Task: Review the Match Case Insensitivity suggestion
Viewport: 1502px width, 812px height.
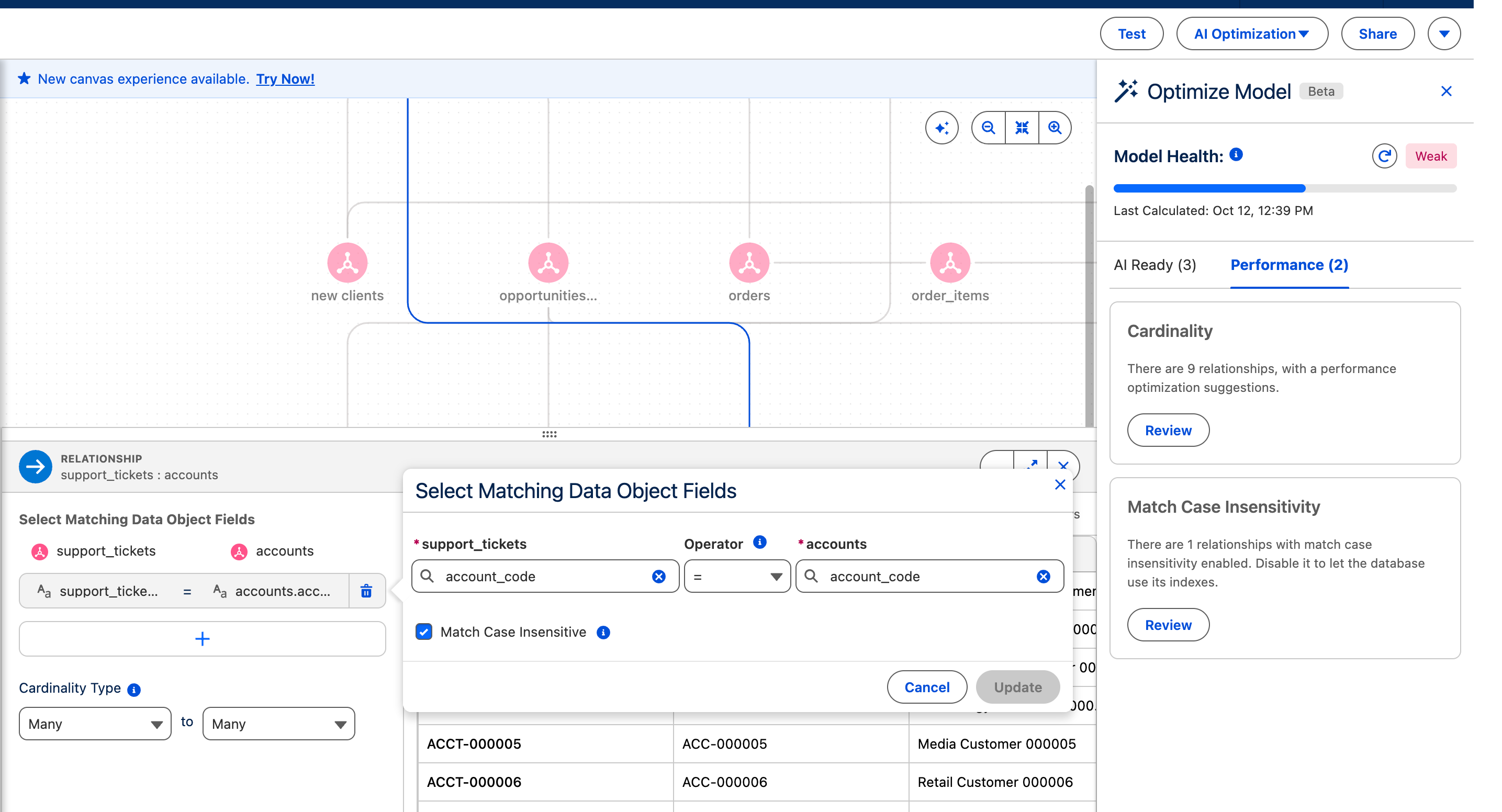Action: click(x=1168, y=625)
